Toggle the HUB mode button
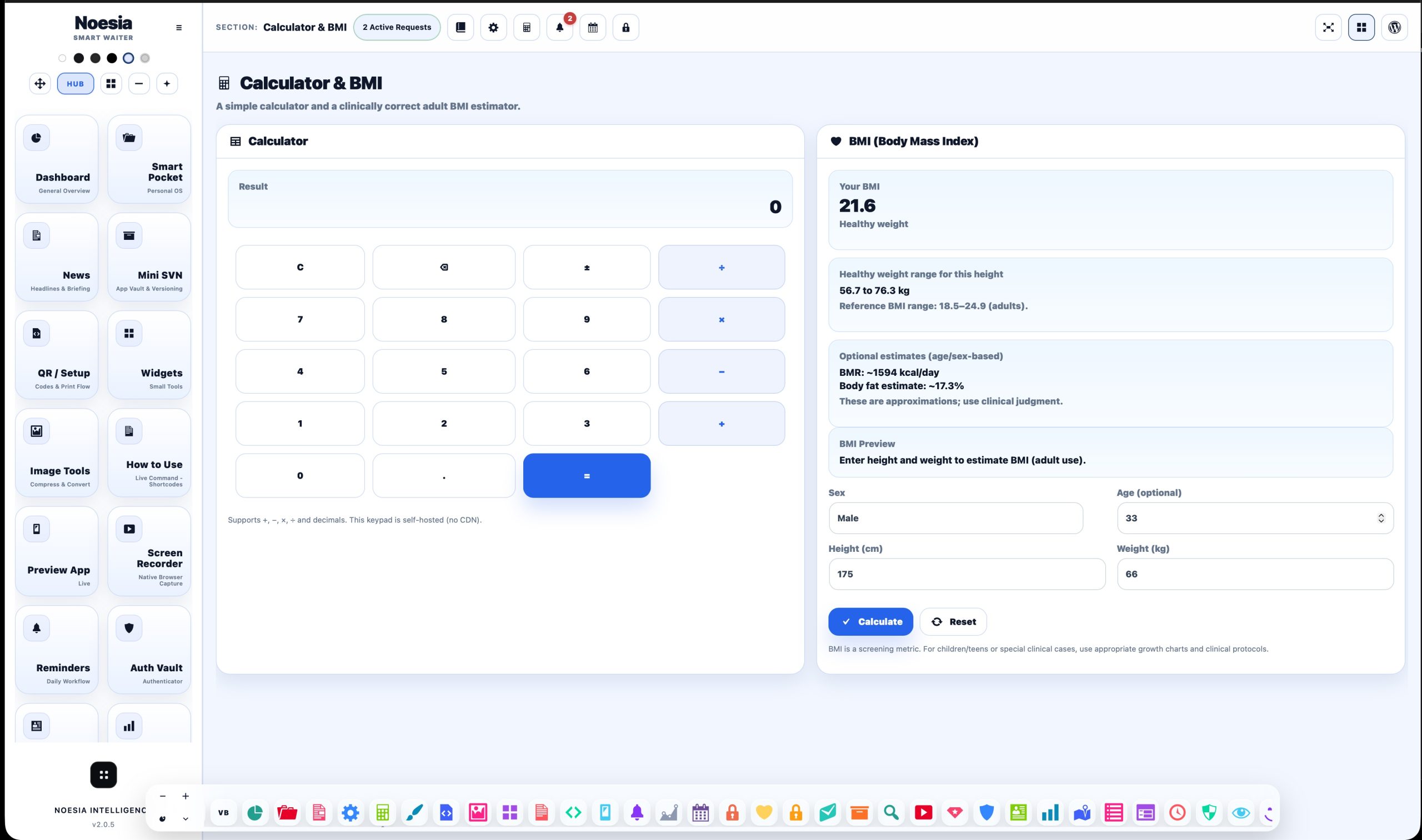This screenshot has height=840, width=1422. [76, 84]
